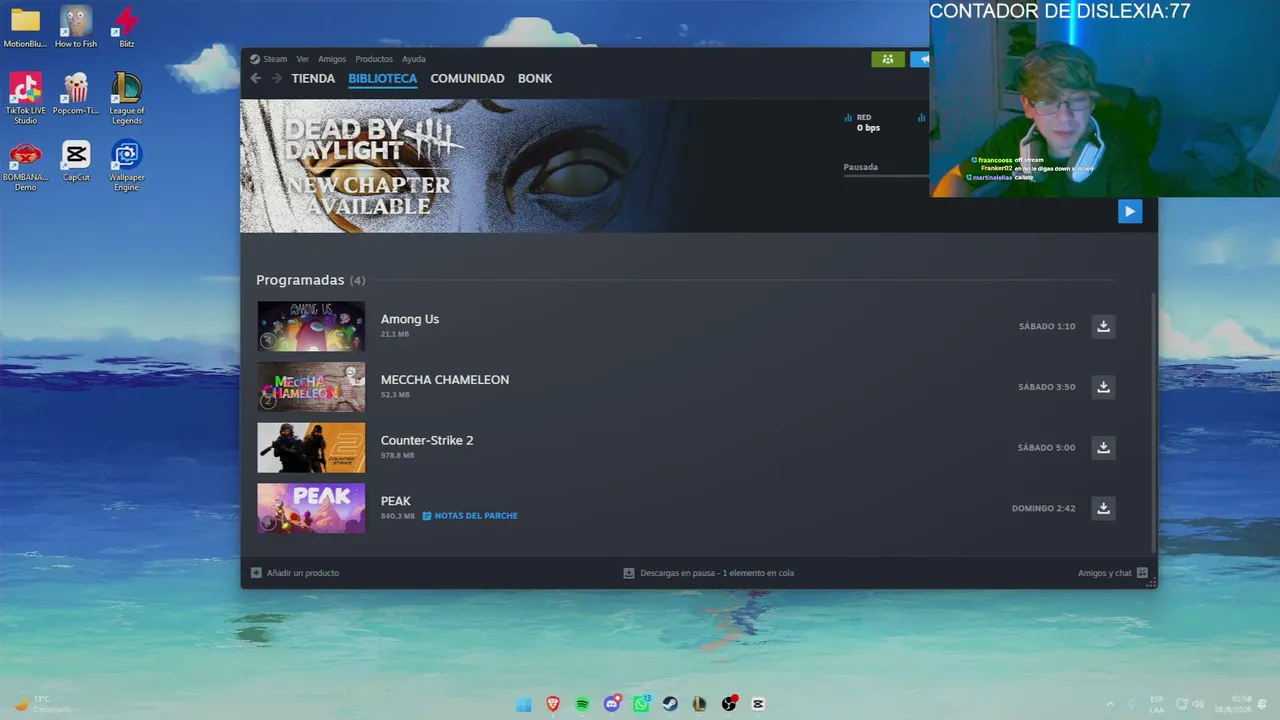Screen dimensions: 1280x720
Task: Open the Productos menu
Action: click(374, 59)
